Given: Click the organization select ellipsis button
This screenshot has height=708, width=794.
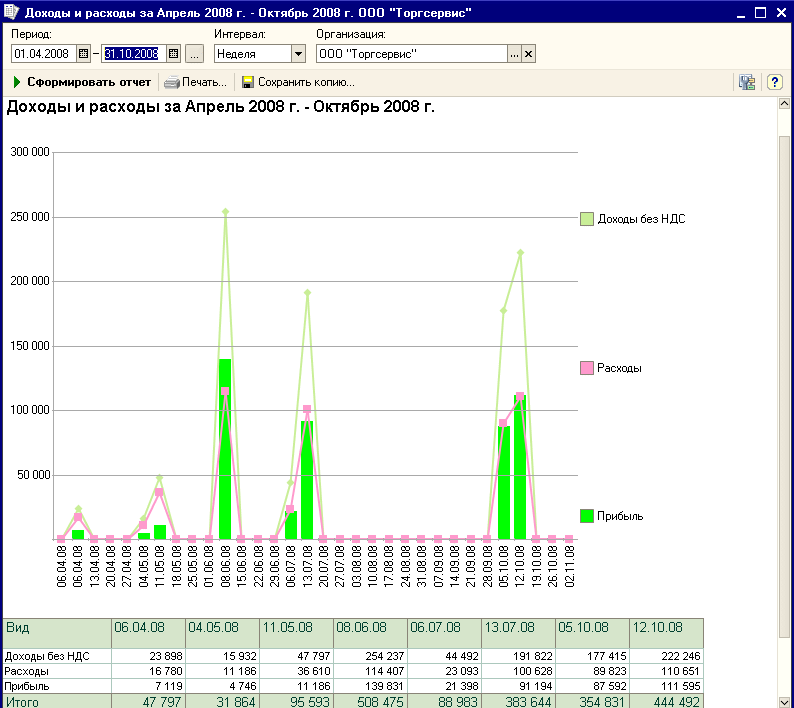Looking at the screenshot, I should point(514,54).
